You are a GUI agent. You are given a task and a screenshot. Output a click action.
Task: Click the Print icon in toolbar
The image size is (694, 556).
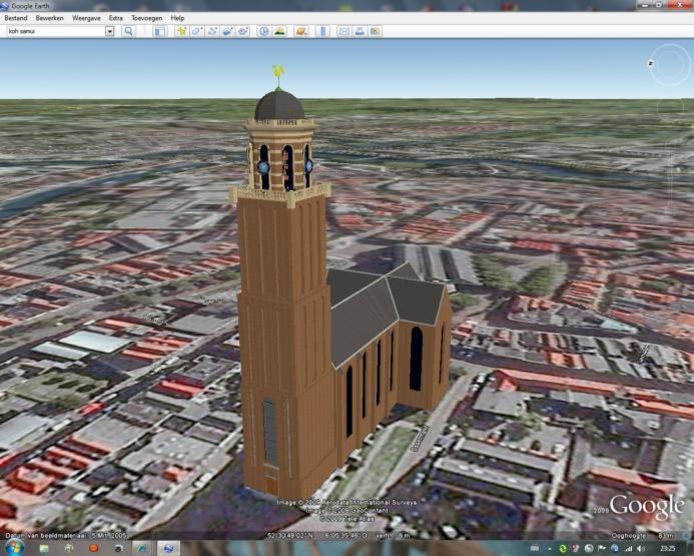click(x=360, y=31)
